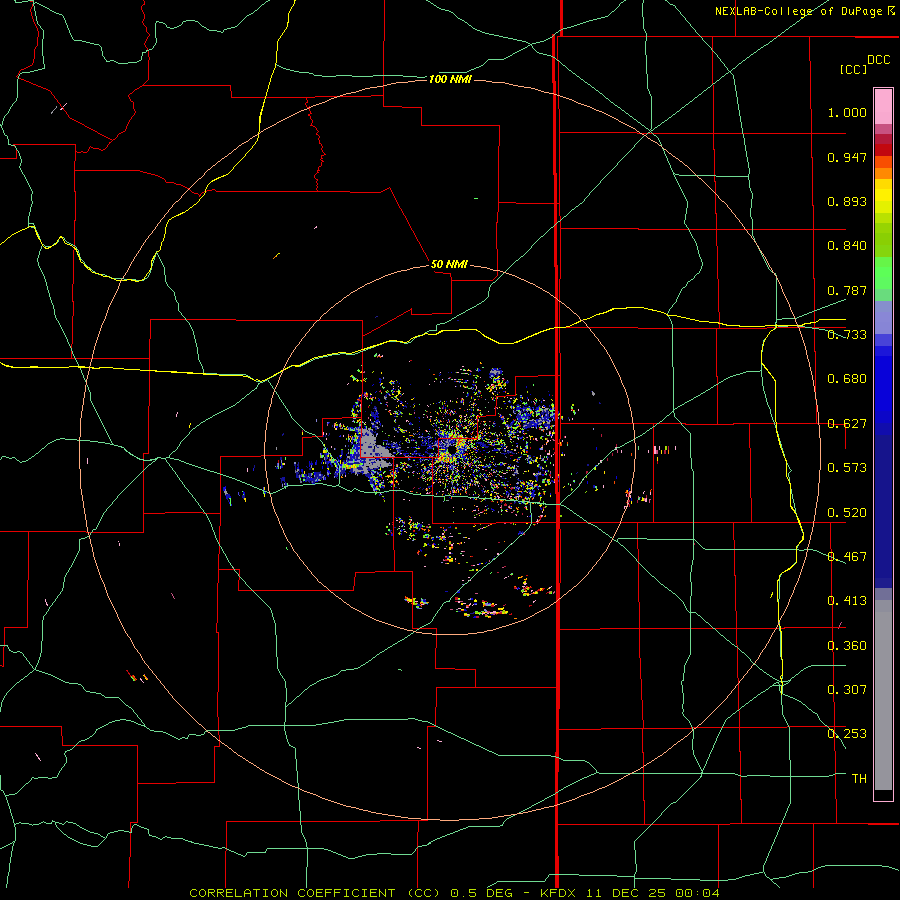Select the 0.307 legend value
900x900 pixels.
pos(847,690)
